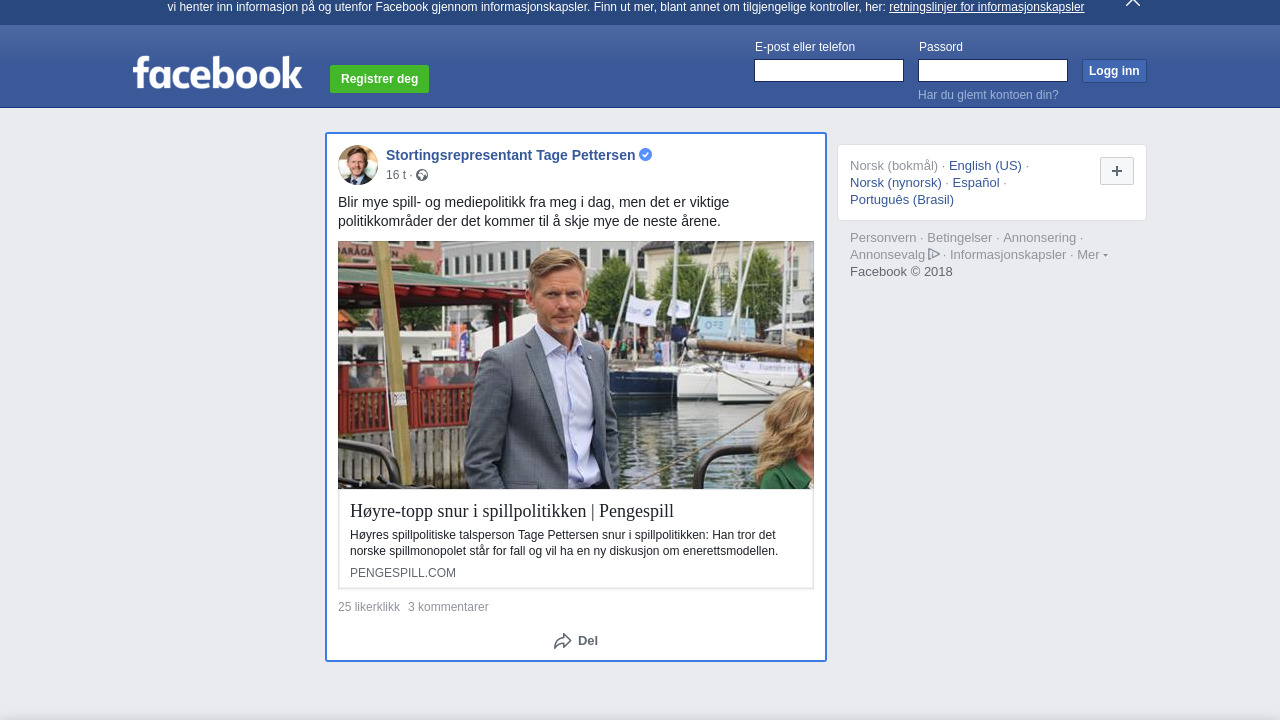Click the post text about spill- og mediepolitikk
Image resolution: width=1280 pixels, height=720 pixels.
click(x=534, y=211)
